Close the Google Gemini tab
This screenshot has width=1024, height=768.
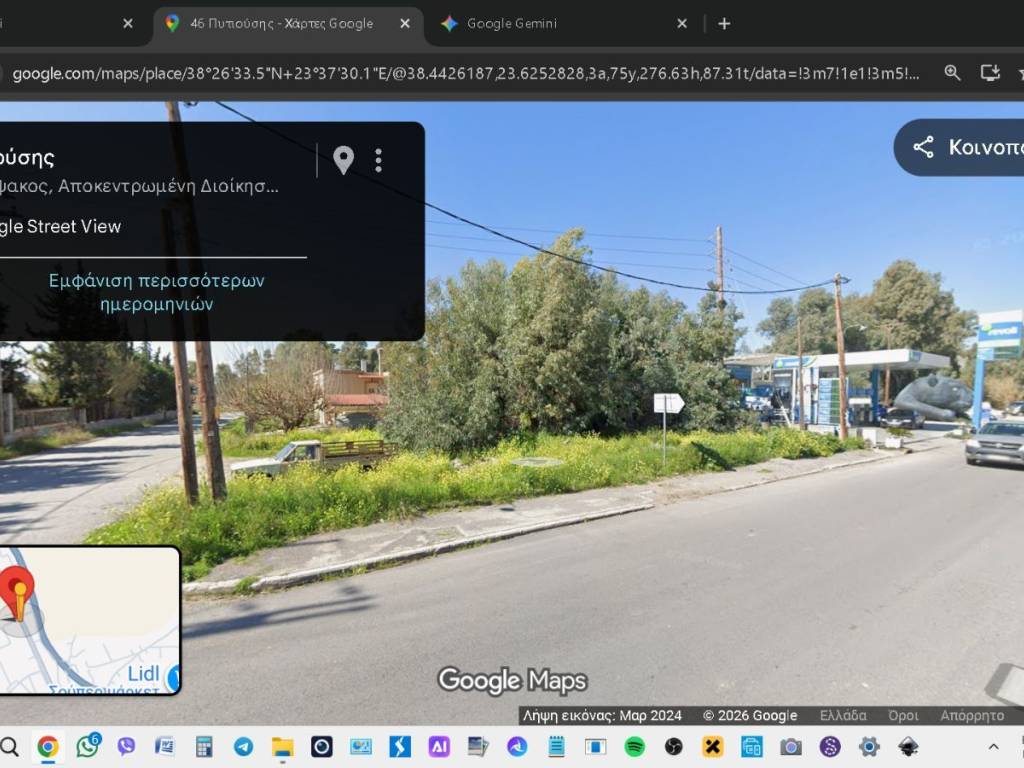(682, 23)
